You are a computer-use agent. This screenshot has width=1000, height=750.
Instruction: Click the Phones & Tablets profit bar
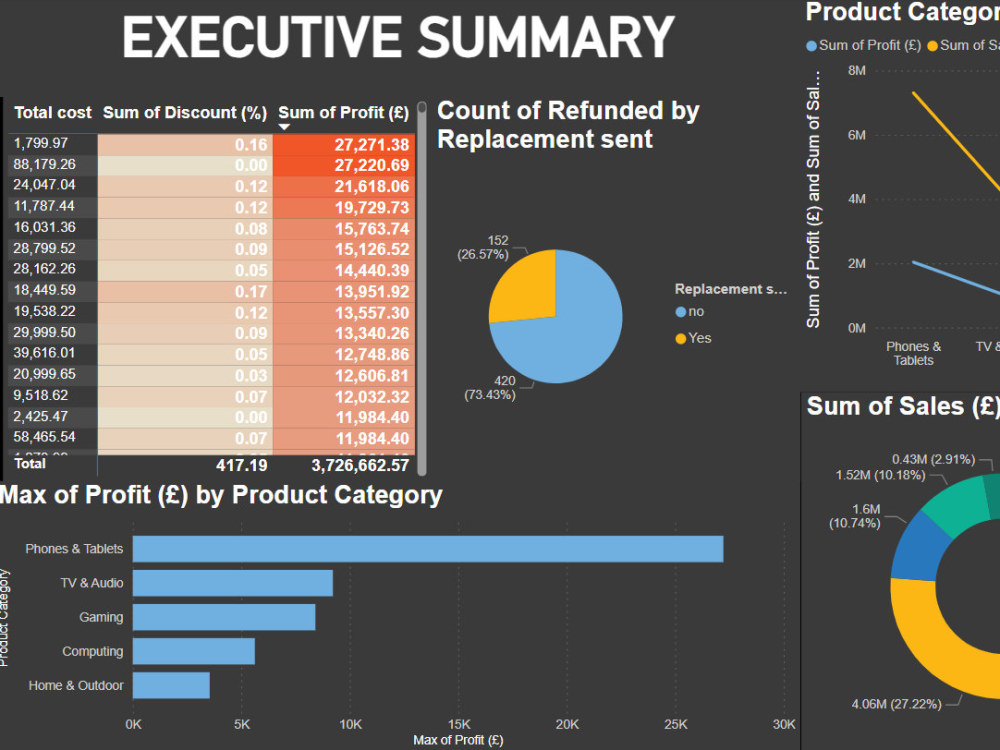click(420, 548)
